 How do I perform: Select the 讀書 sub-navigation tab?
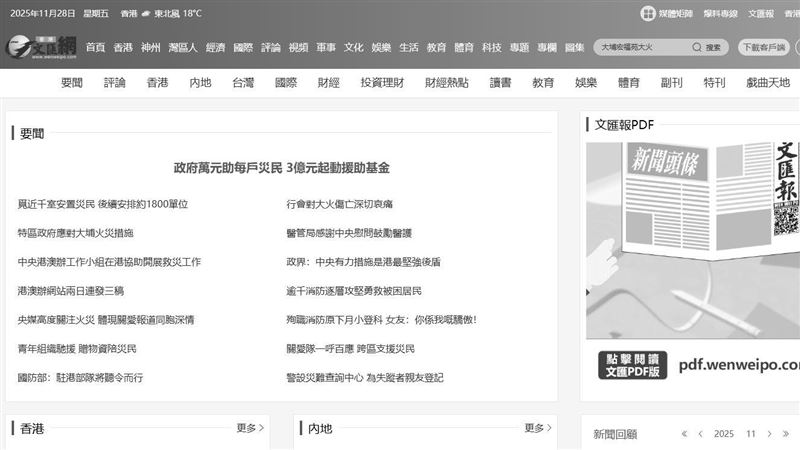tap(500, 83)
